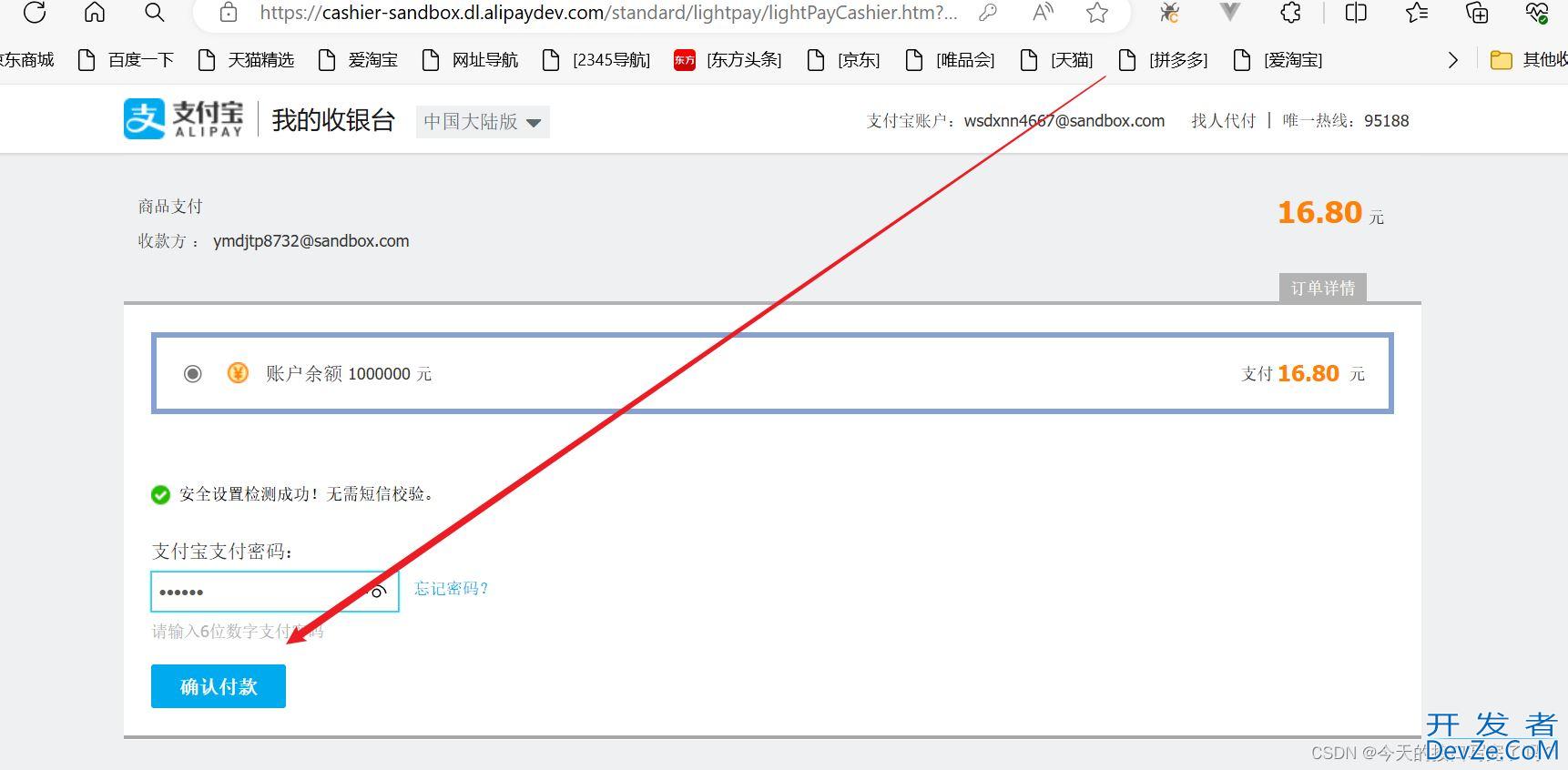
Task: Activate the Read aloud icon in address bar
Action: [x=1043, y=13]
